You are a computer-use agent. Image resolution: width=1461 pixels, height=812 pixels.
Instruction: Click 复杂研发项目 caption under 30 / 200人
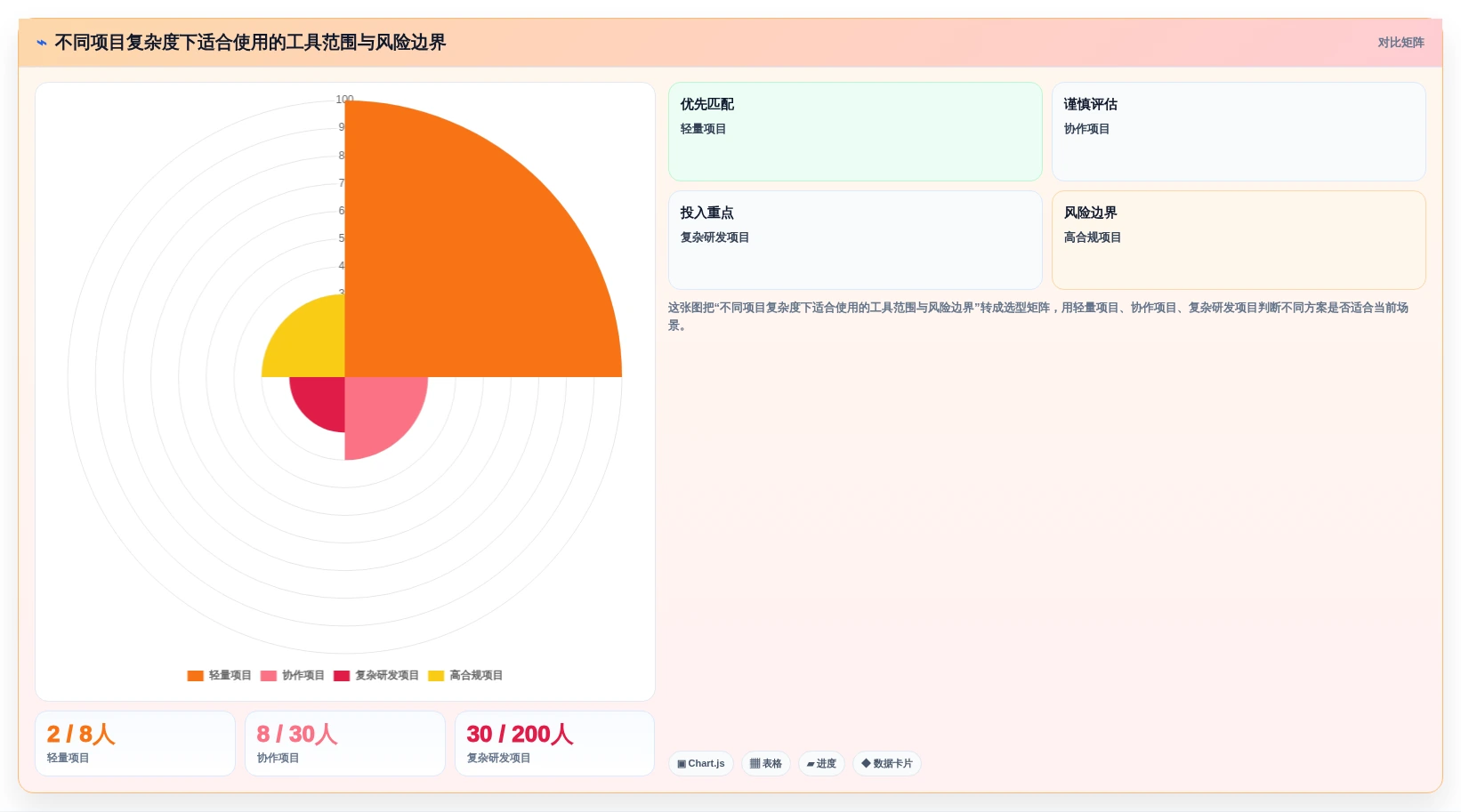coord(498,759)
